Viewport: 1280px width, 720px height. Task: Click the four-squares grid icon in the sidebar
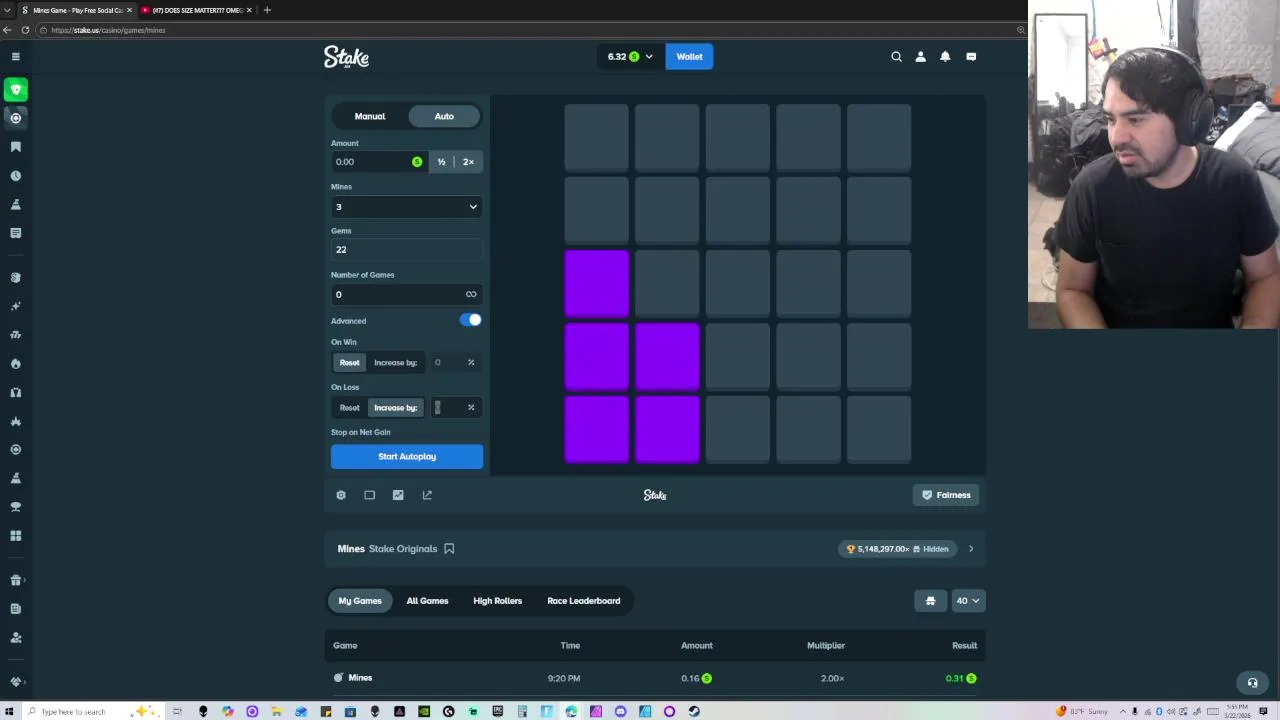15,536
